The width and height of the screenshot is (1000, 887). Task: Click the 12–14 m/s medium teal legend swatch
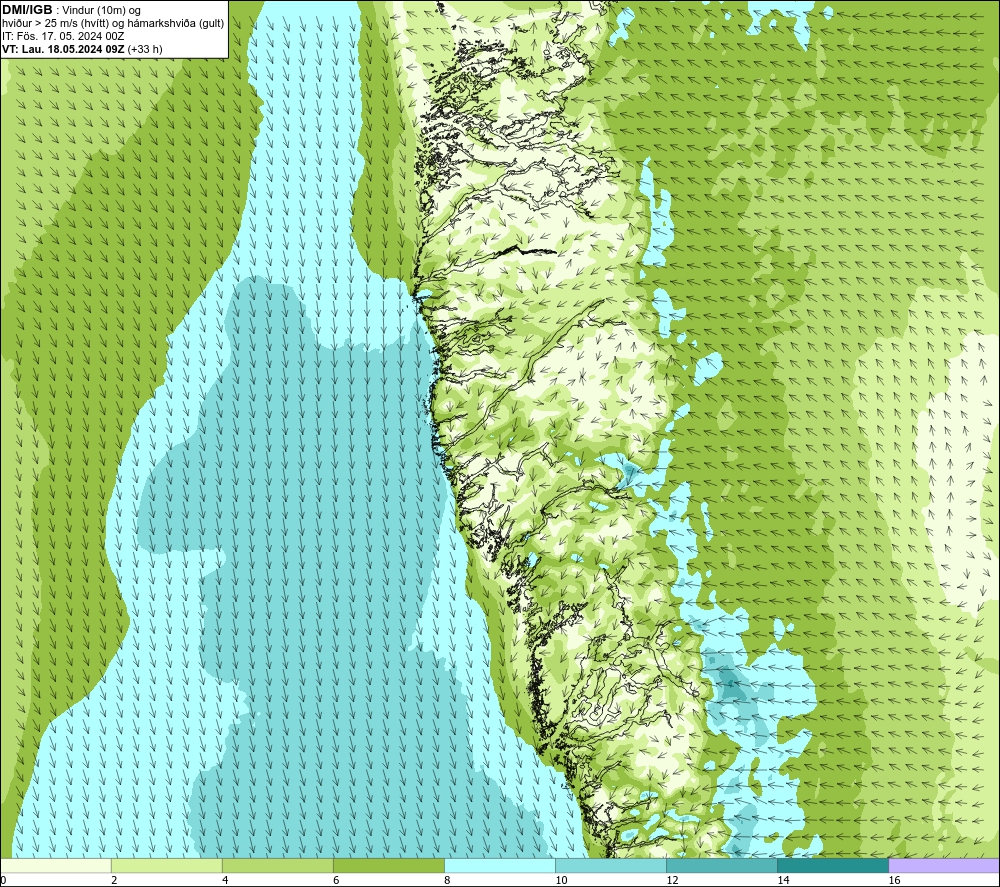pos(721,865)
